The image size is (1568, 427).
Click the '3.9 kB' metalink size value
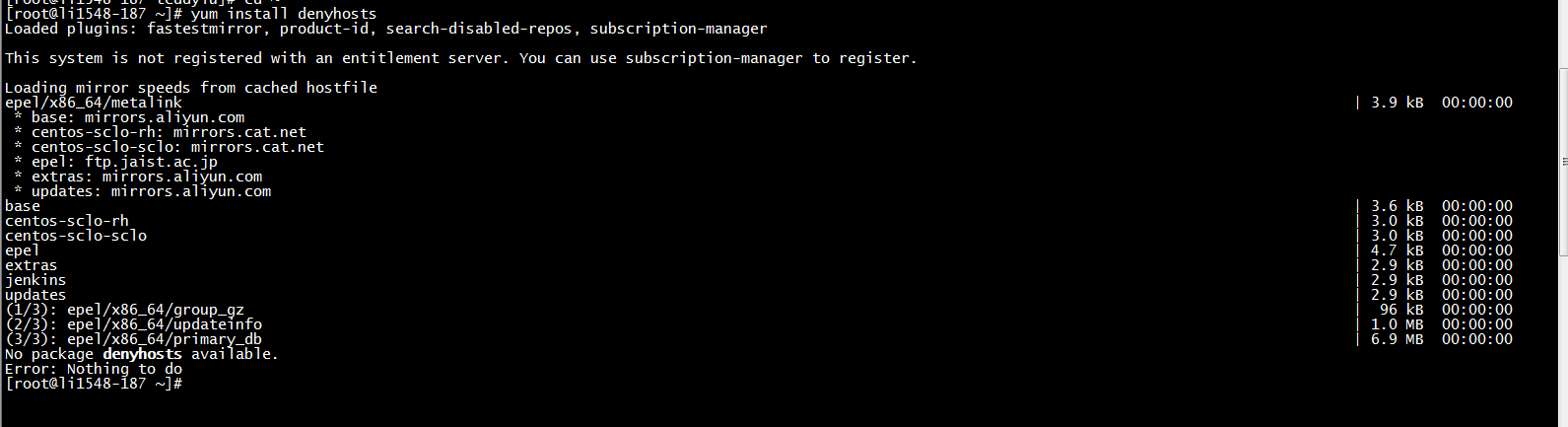click(x=1397, y=103)
